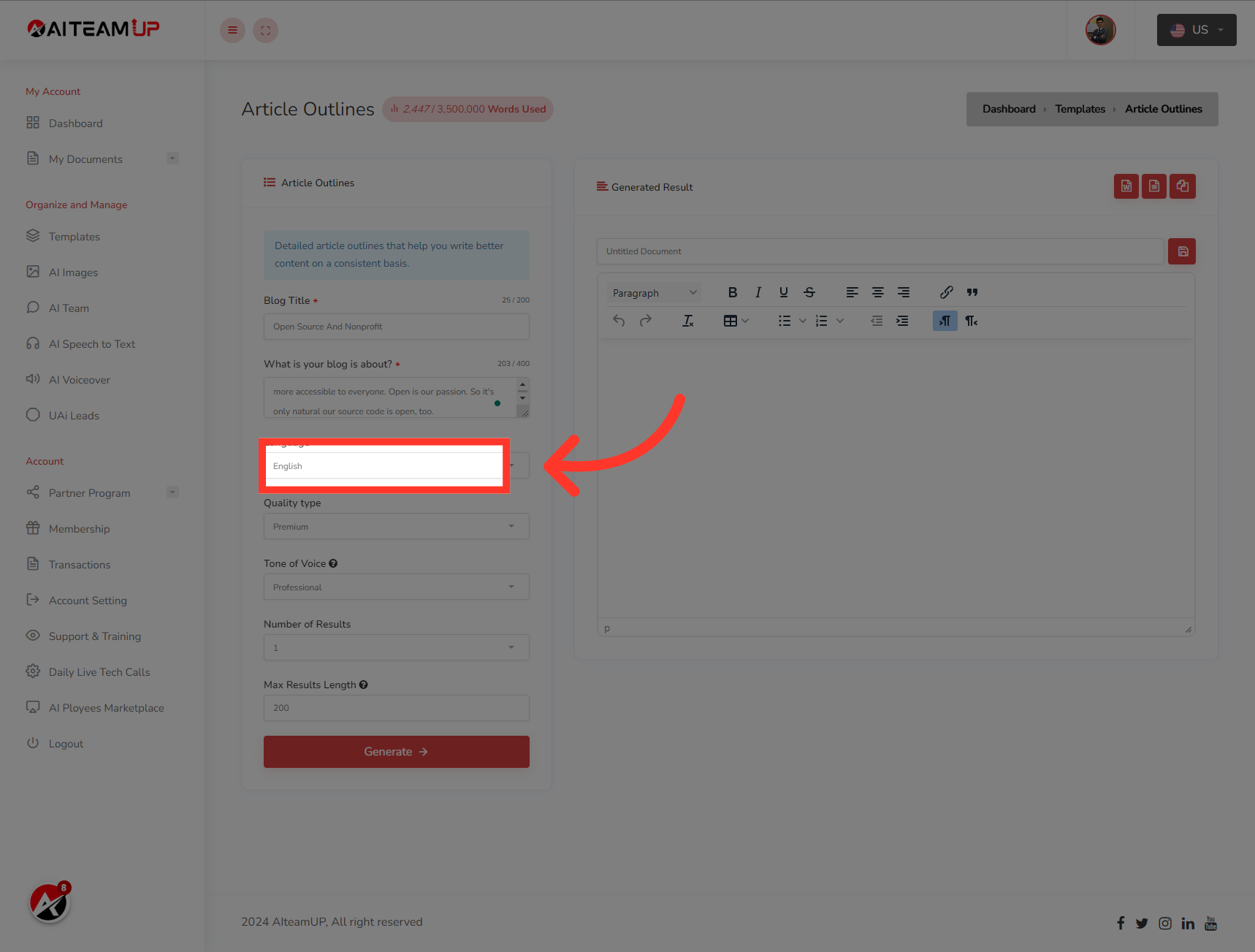Insert a table in editor
Image resolution: width=1255 pixels, height=952 pixels.
coord(730,321)
